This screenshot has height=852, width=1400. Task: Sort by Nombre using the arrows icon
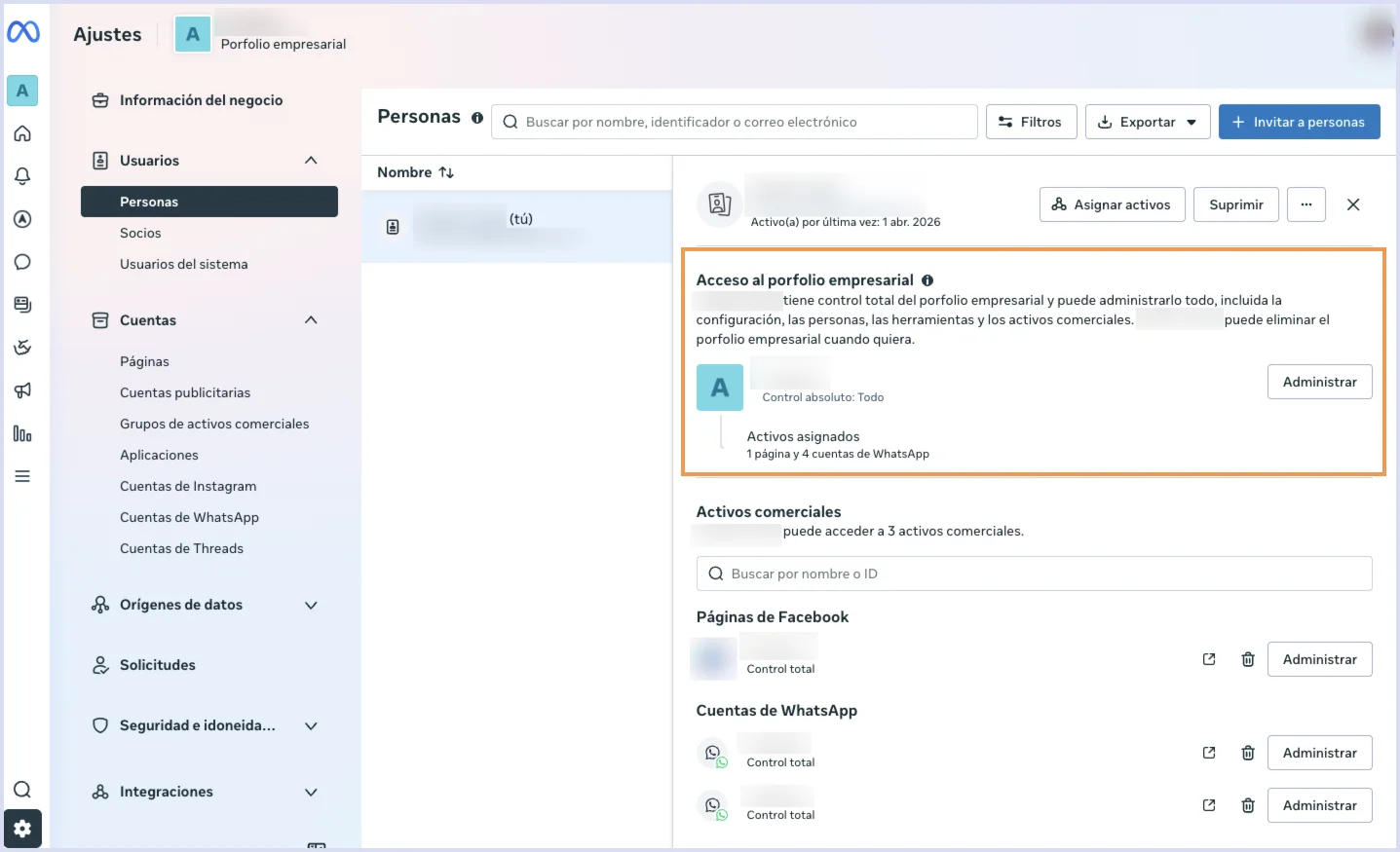coord(446,172)
